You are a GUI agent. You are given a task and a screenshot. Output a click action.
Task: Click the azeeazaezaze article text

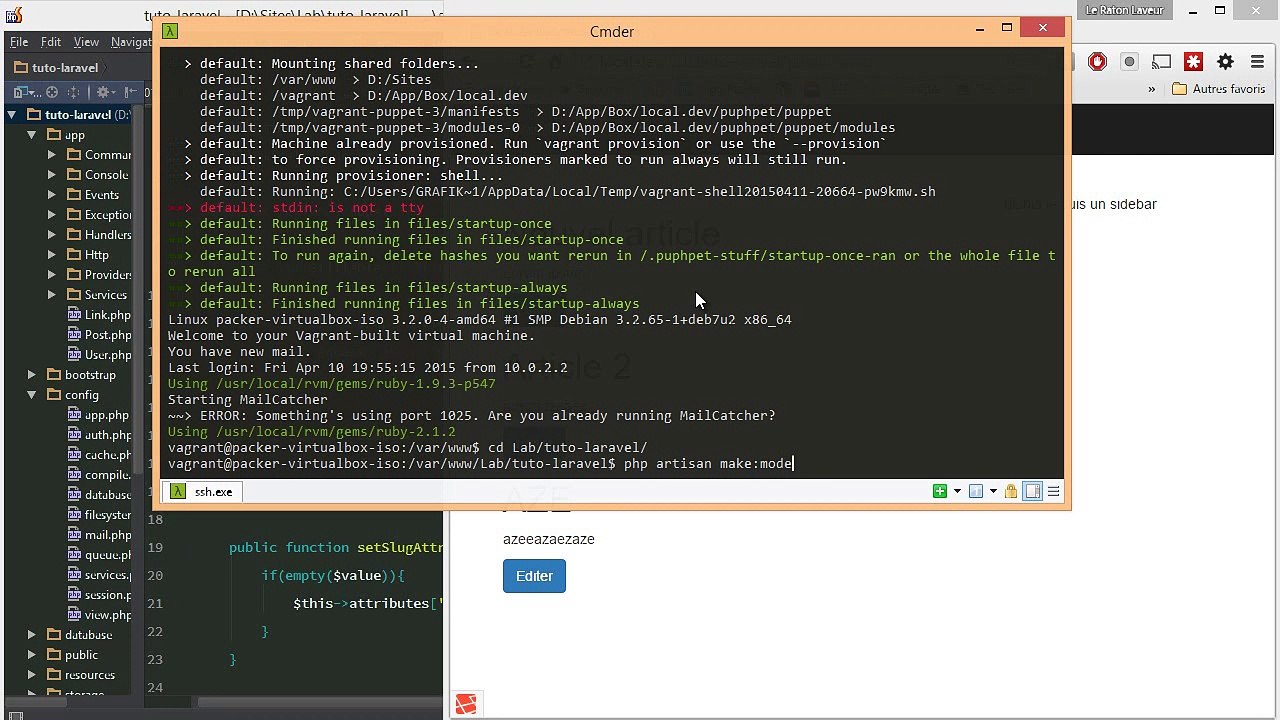point(549,539)
